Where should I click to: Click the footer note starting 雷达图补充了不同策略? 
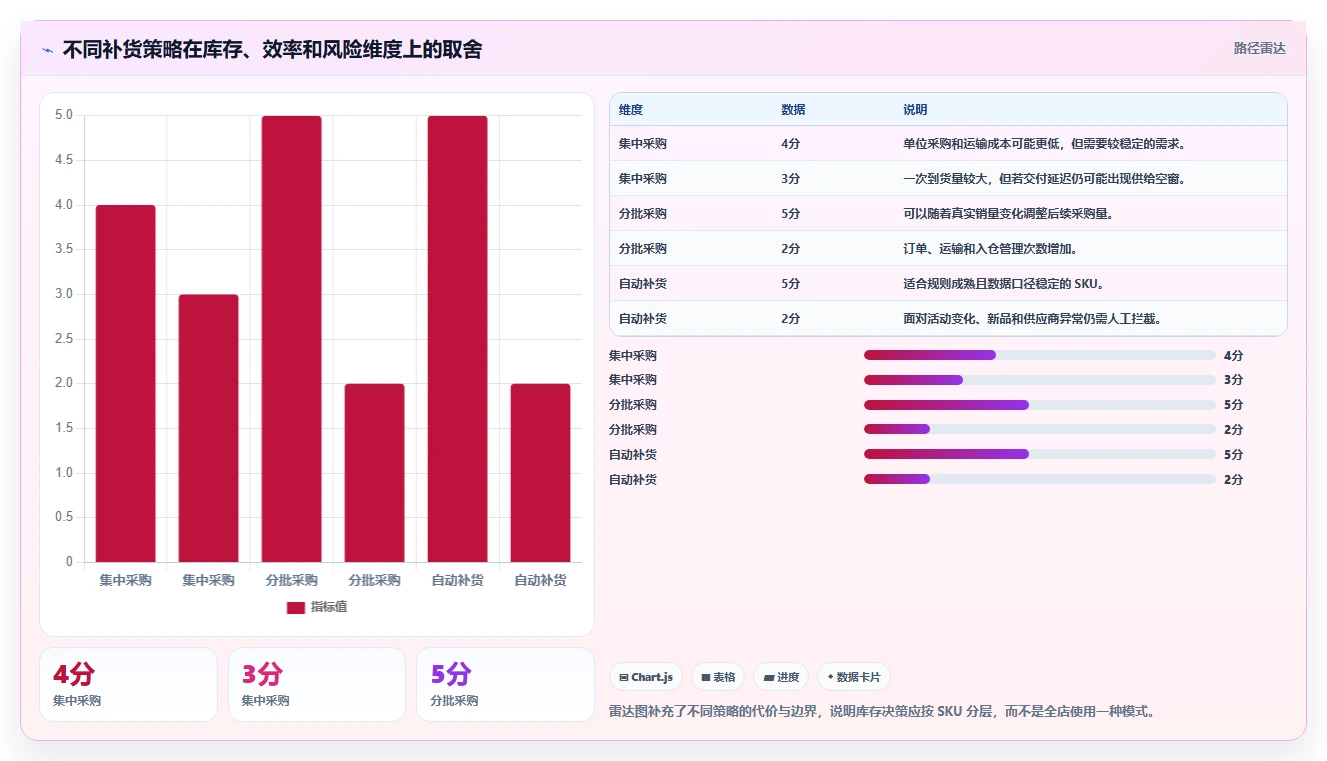click(x=884, y=712)
